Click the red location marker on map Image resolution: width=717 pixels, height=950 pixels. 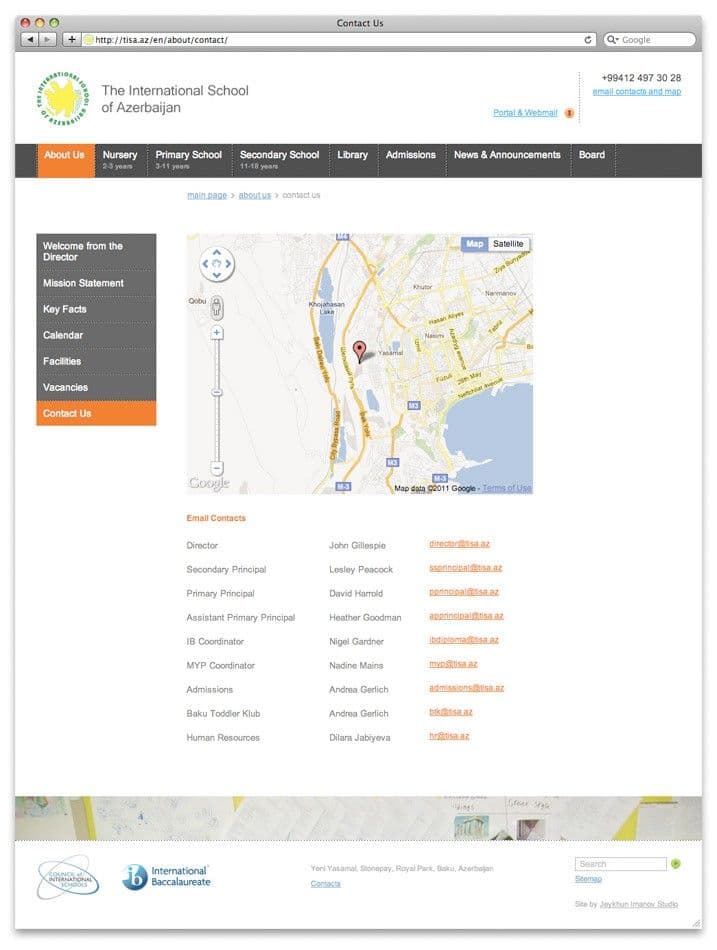(x=359, y=350)
